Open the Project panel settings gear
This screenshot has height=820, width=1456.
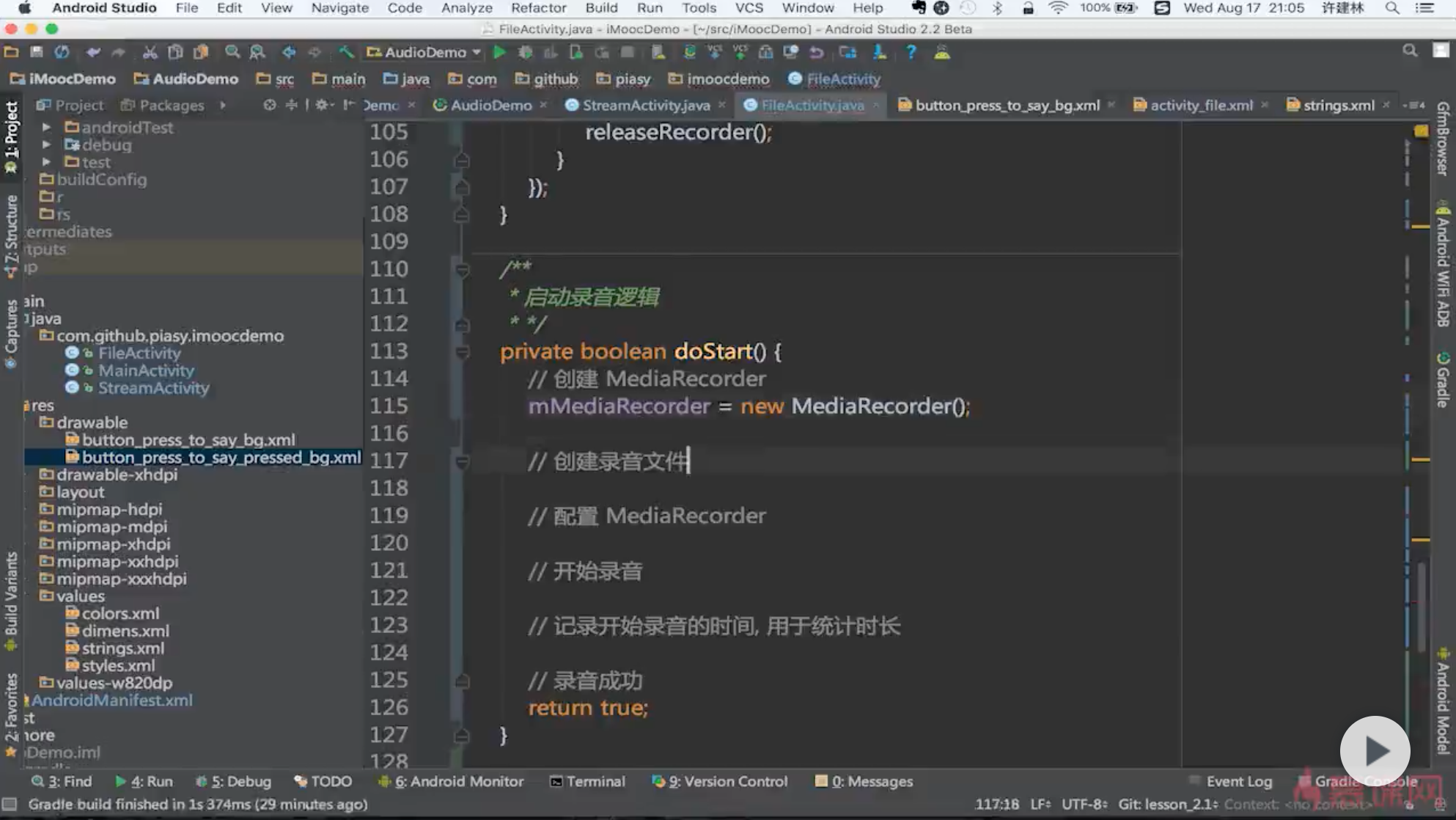click(321, 105)
